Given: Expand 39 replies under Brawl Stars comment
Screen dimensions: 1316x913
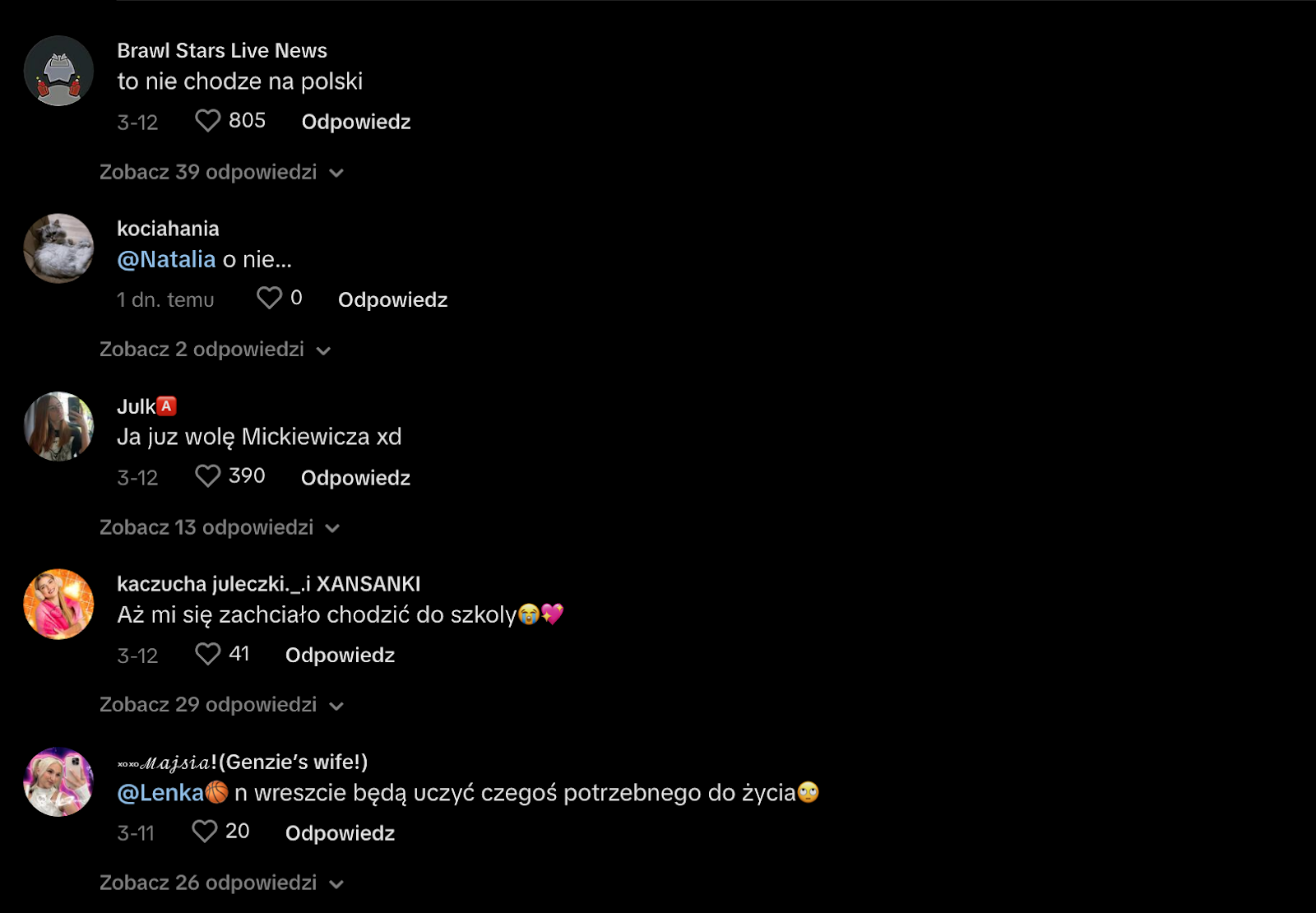Looking at the screenshot, I should pos(221,172).
